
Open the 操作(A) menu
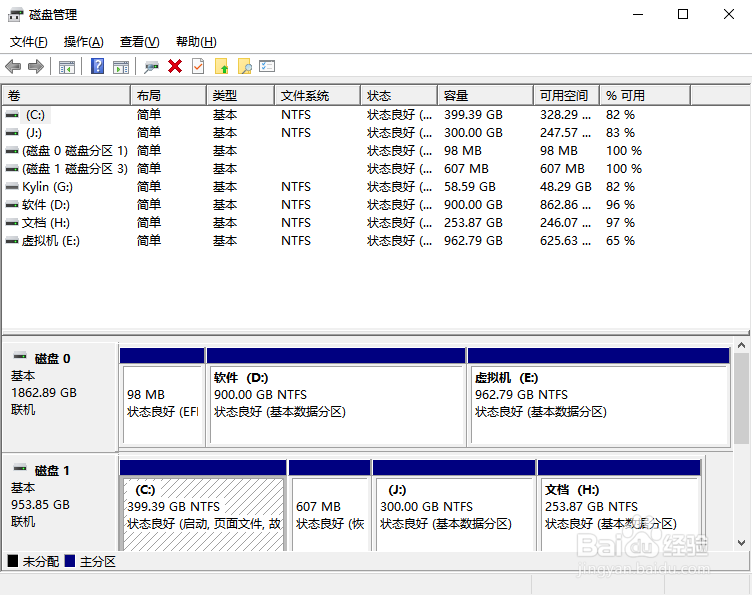coord(83,42)
